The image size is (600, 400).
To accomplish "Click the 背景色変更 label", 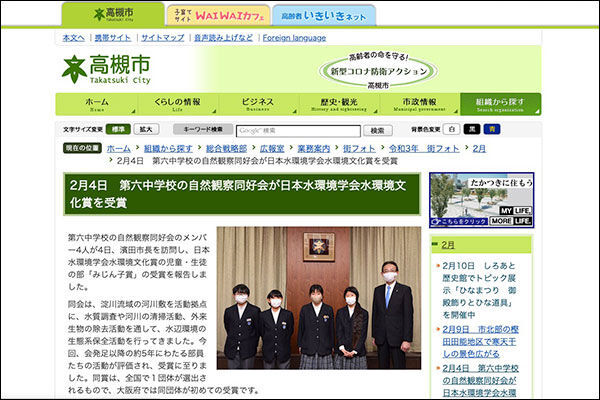I will point(426,129).
